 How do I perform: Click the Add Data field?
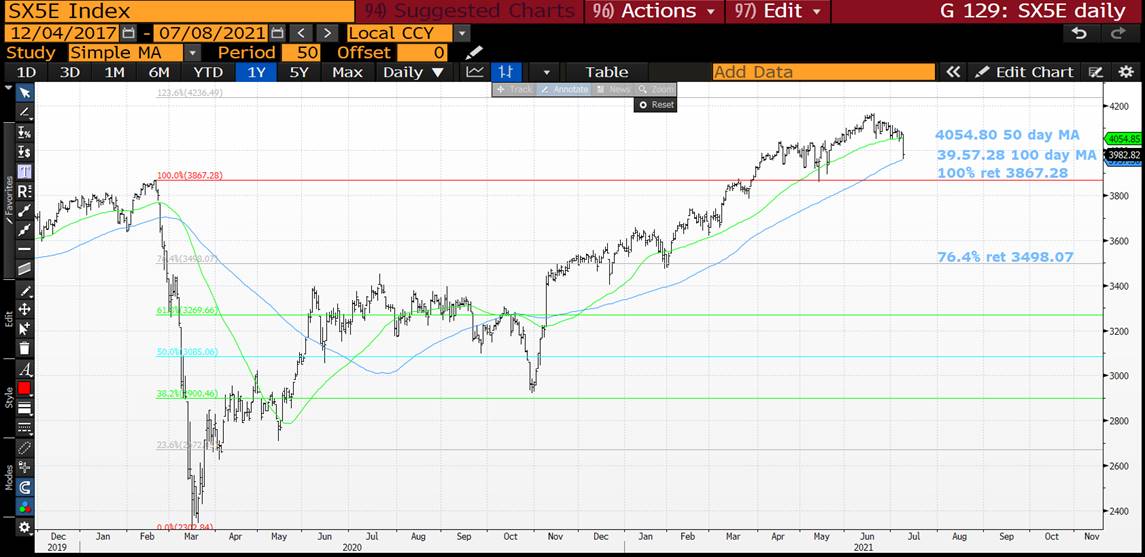tap(824, 72)
